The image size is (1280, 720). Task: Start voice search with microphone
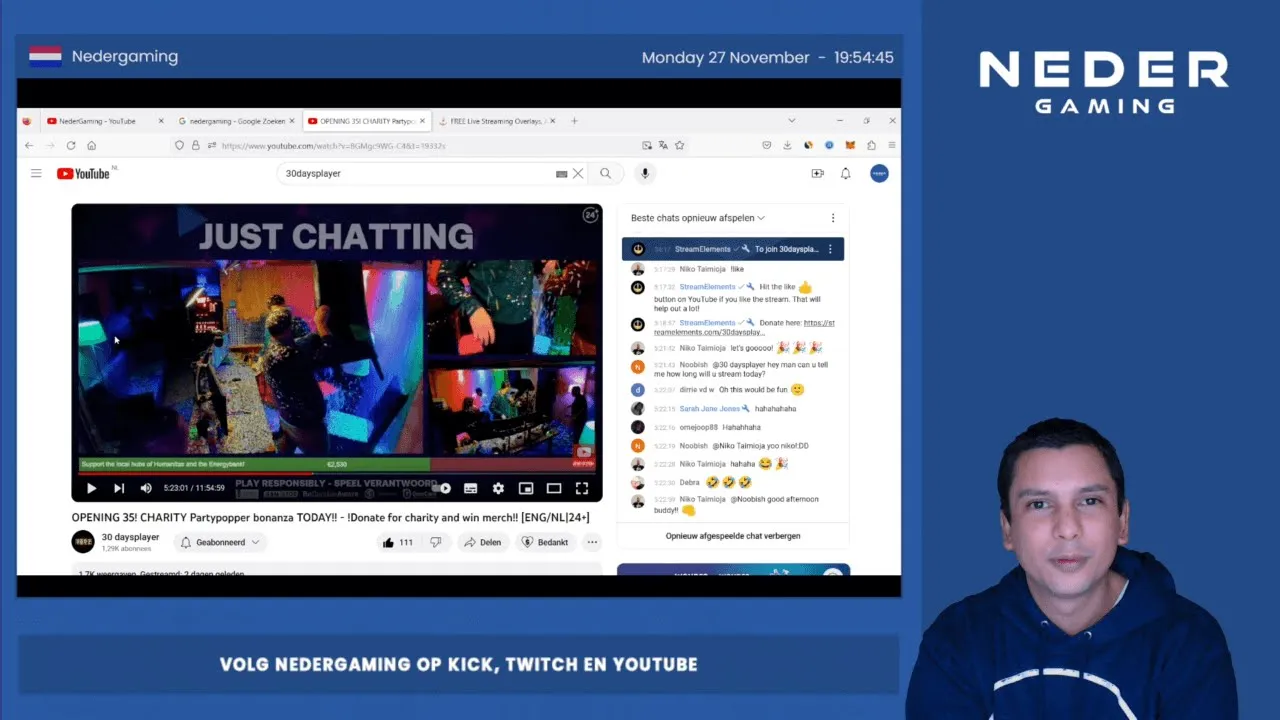coord(645,173)
